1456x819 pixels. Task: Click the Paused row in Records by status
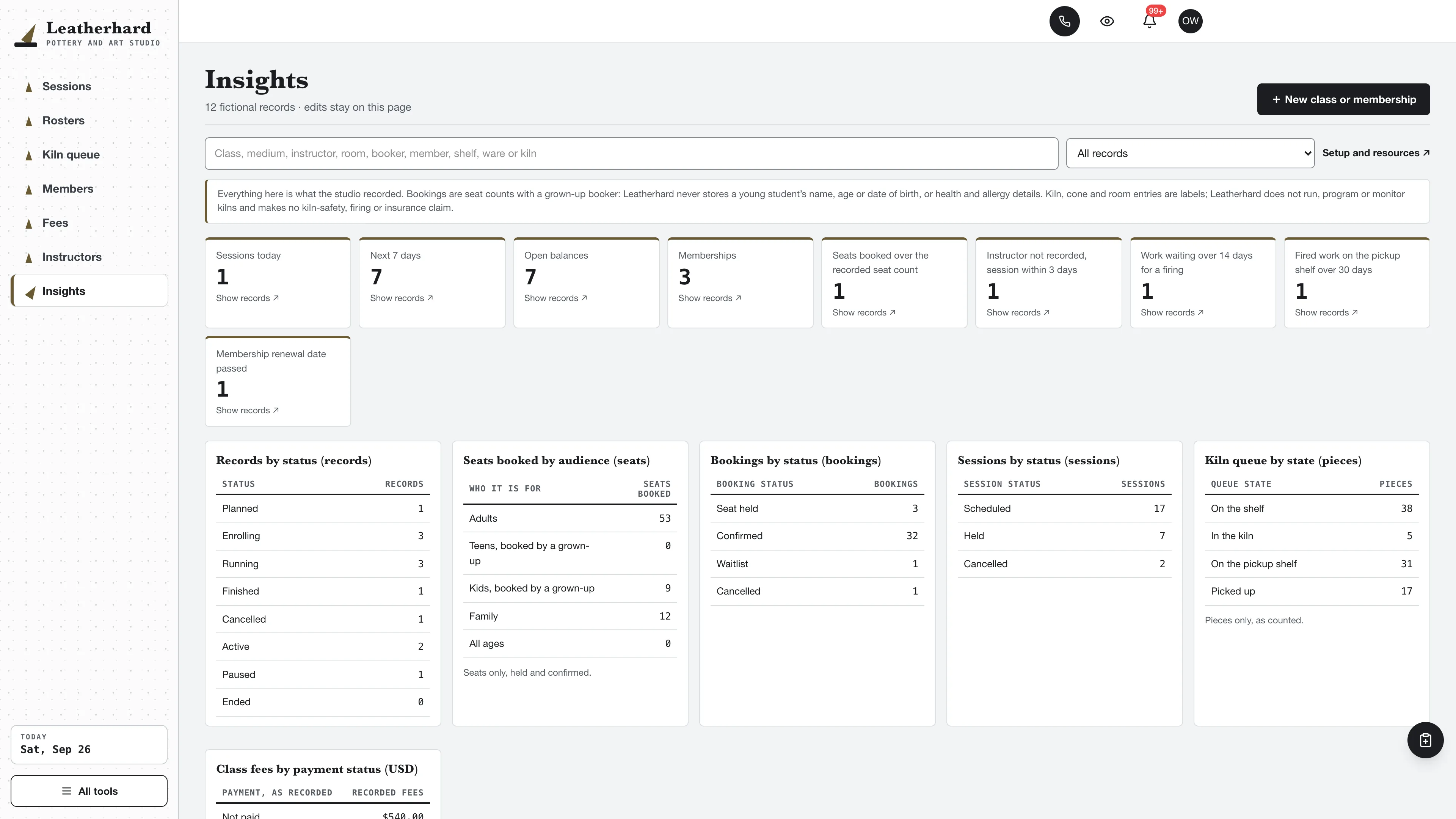(323, 674)
